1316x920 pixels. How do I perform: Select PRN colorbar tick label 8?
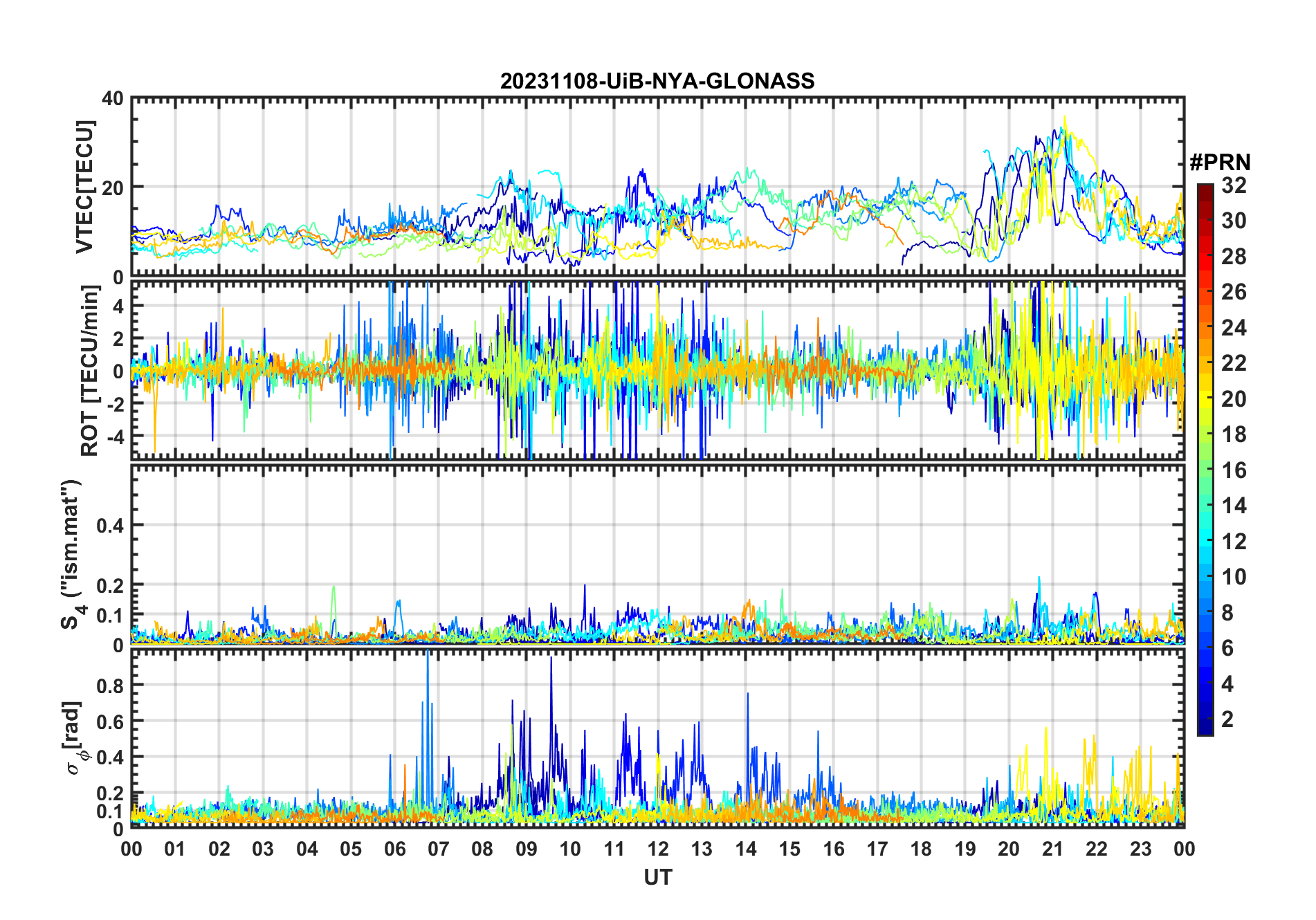[x=1227, y=613]
